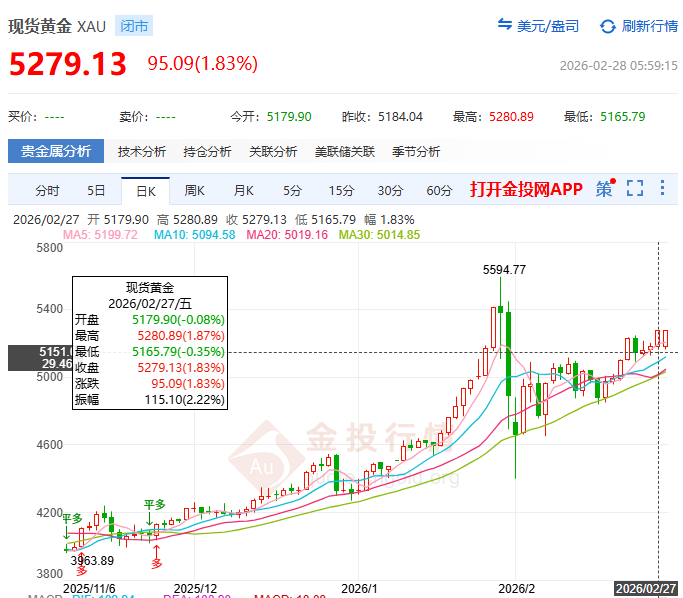Select the 贵金属分析 tab
The image size is (683, 598).
pyautogui.click(x=56, y=151)
